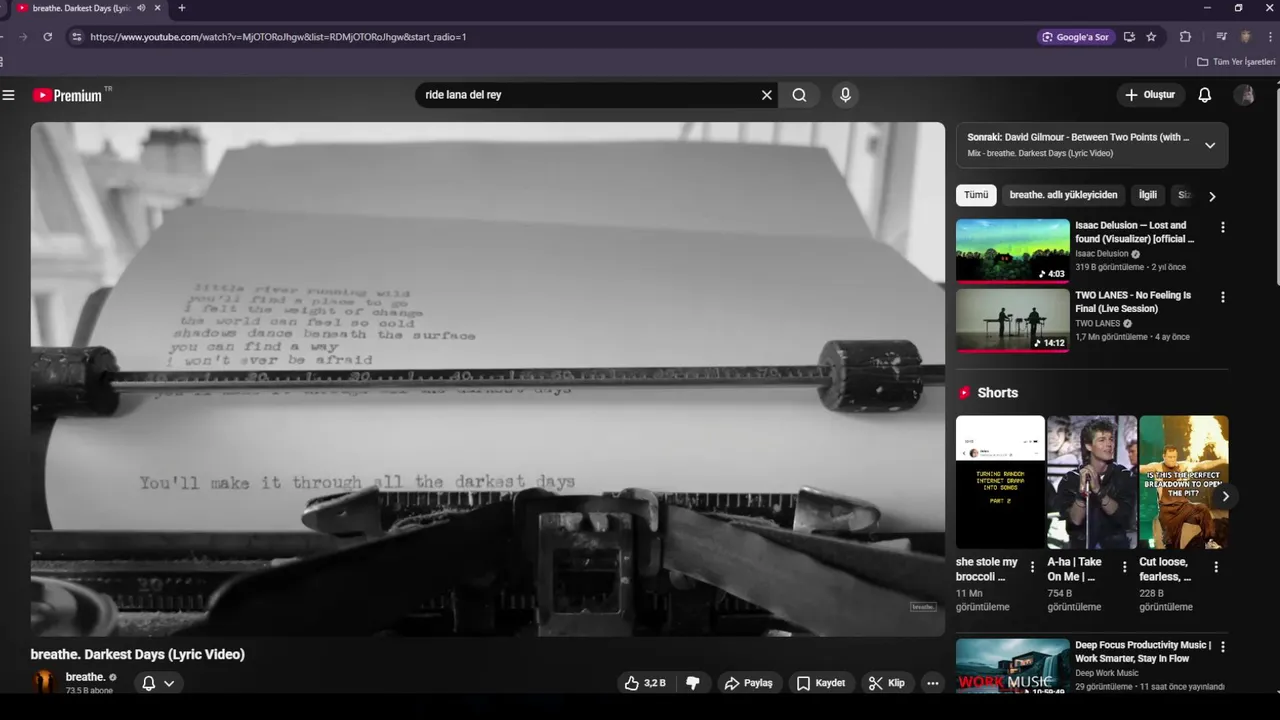The width and height of the screenshot is (1280, 720).
Task: View site information icon in address bar
Action: pos(76,37)
